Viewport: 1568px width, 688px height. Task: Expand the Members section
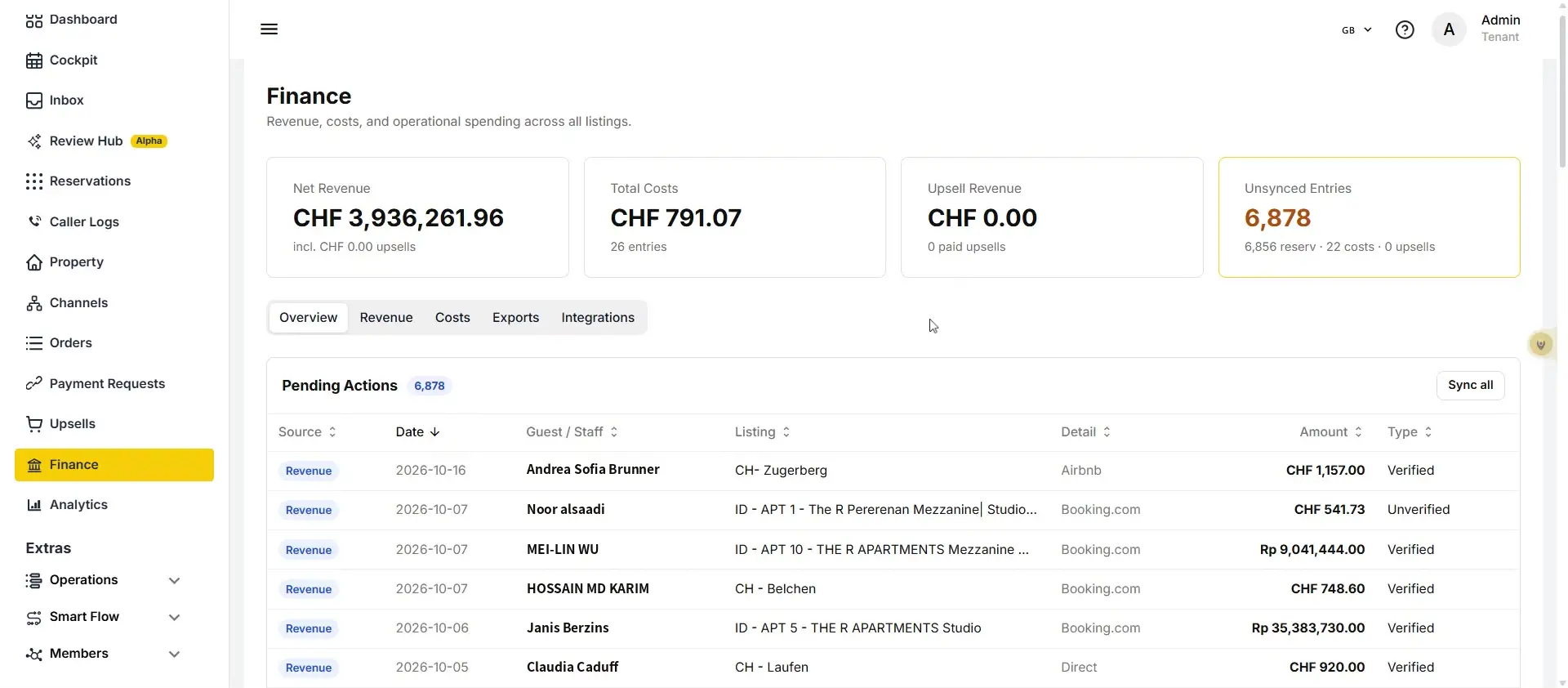pos(103,654)
